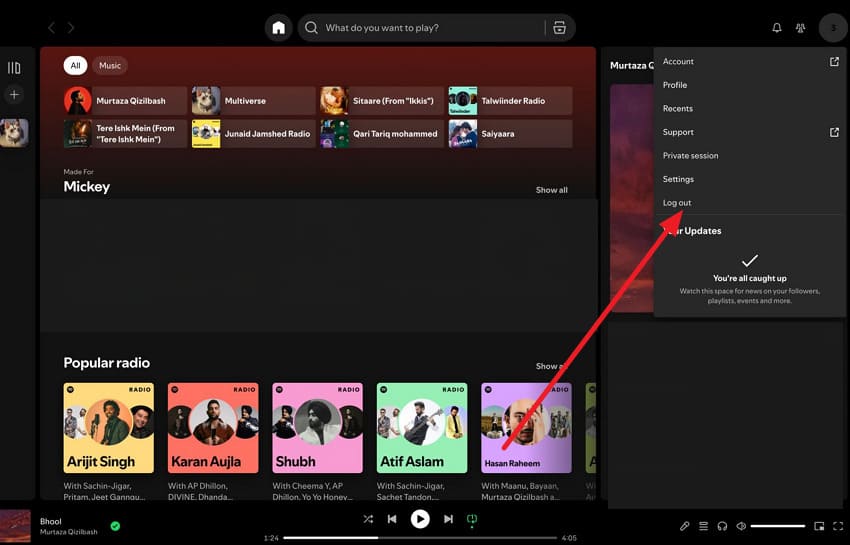
Task: Open the user profile avatar menu
Action: pos(833,28)
